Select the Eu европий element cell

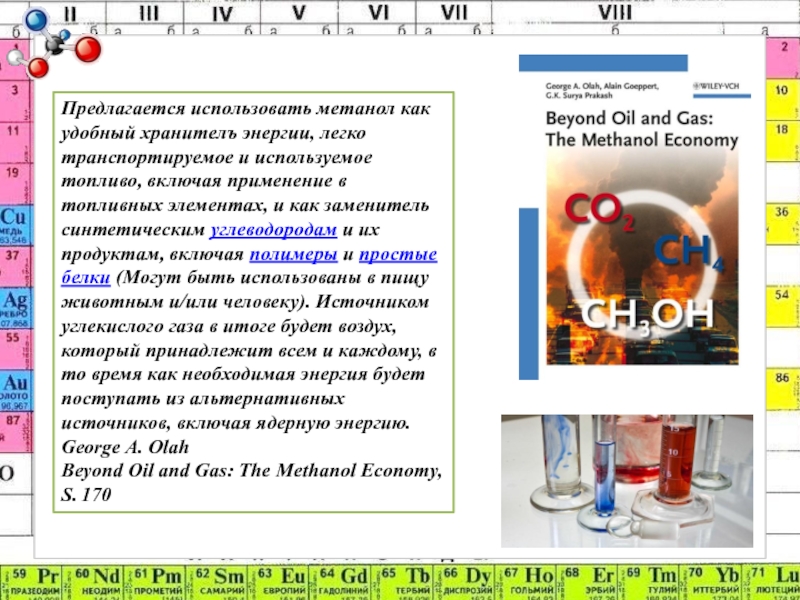tap(278, 582)
